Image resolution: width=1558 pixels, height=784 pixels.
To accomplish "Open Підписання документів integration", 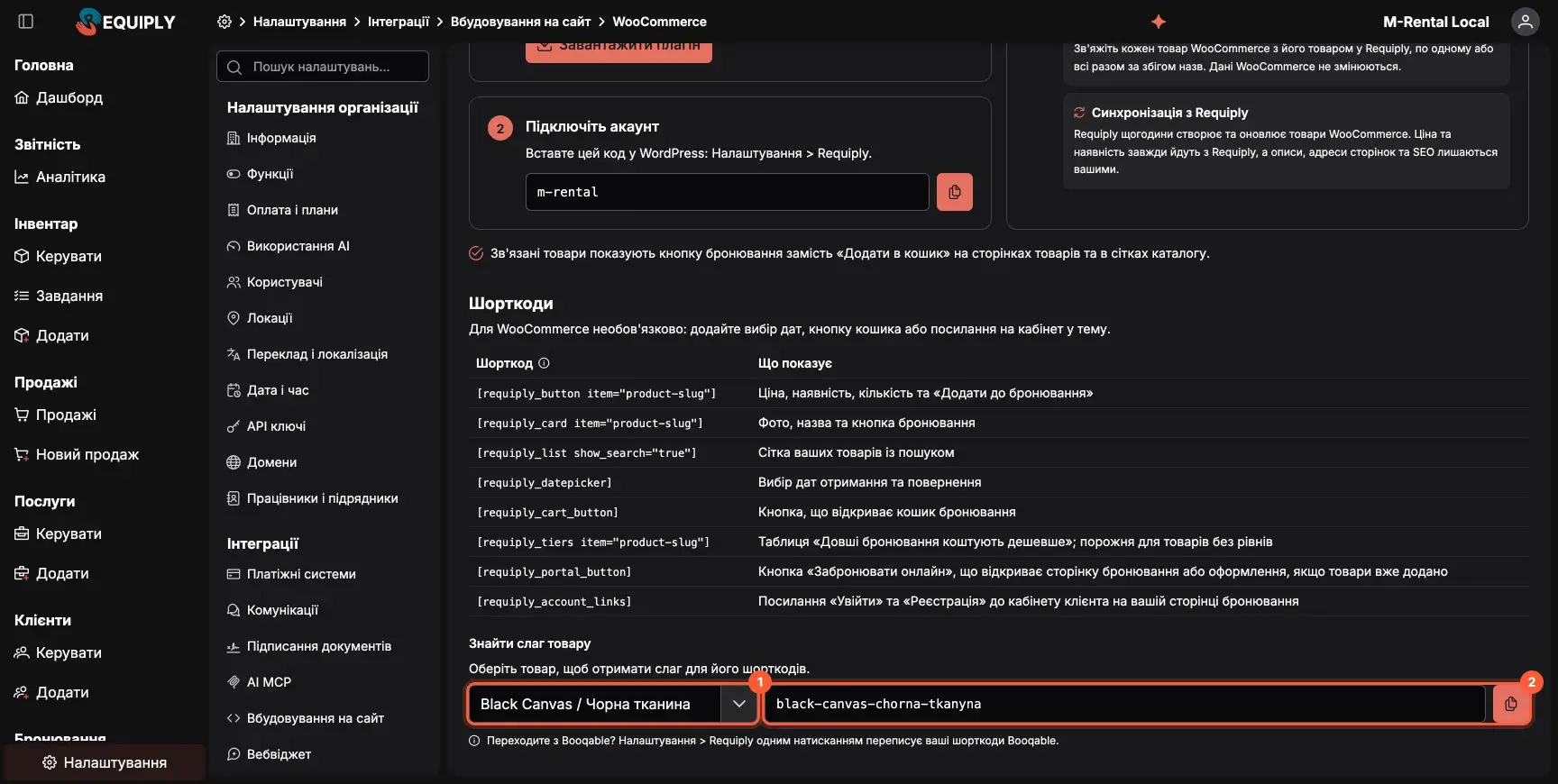I will (x=309, y=646).
